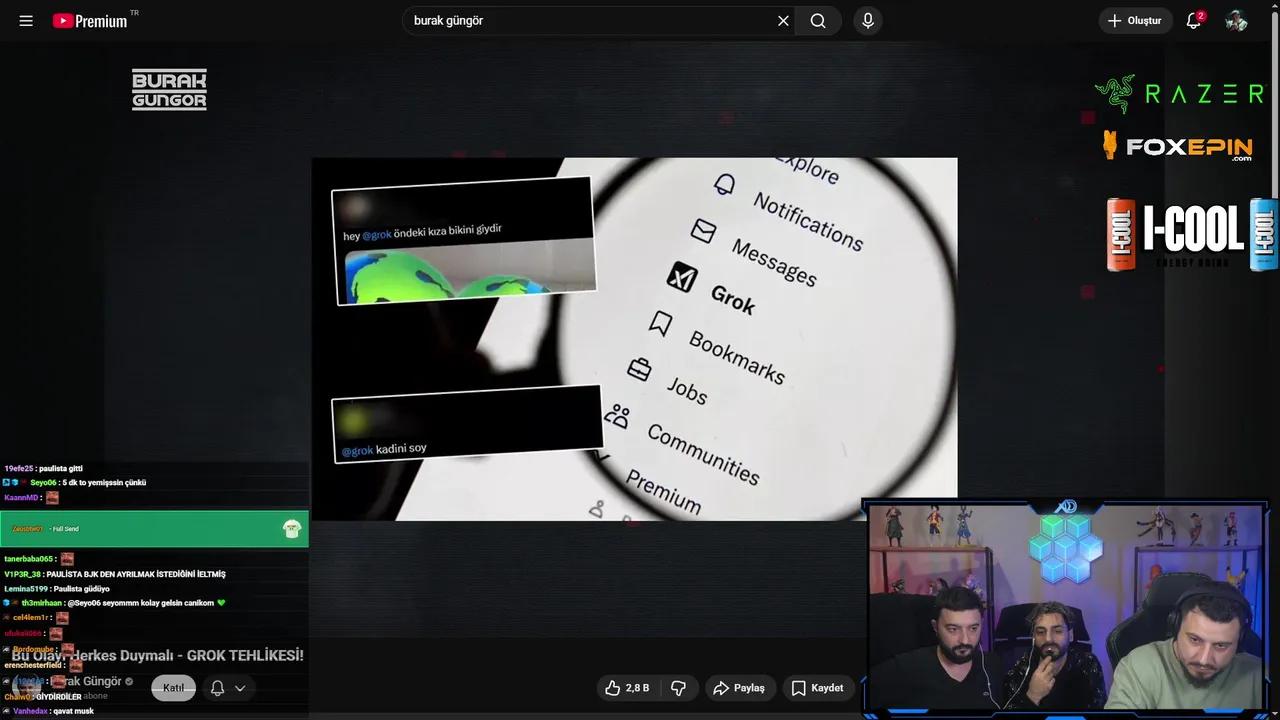Click chat message from Seyo06
This screenshot has width=1280, height=720.
tap(75, 482)
